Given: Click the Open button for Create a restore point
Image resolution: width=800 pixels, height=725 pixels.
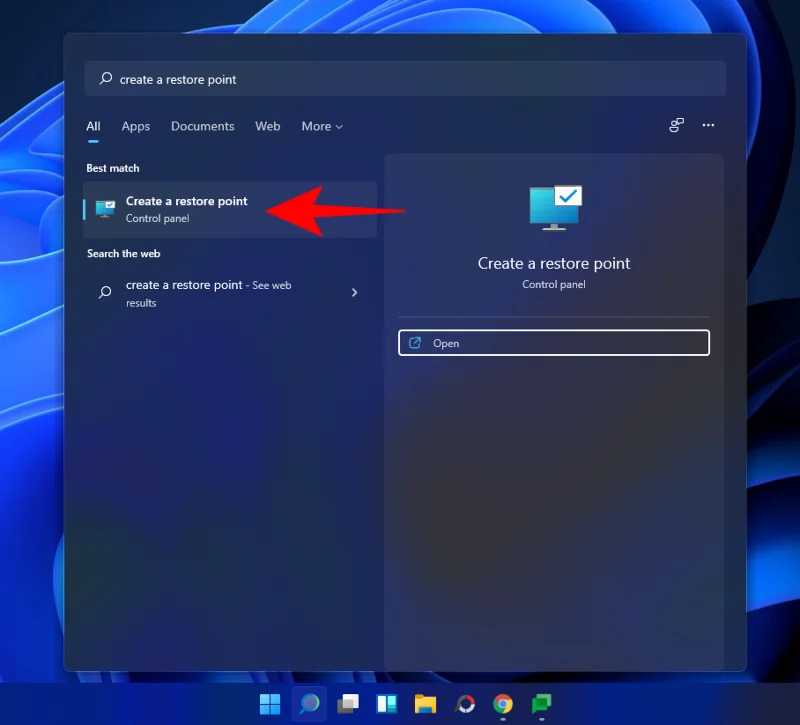Looking at the screenshot, I should click(553, 342).
